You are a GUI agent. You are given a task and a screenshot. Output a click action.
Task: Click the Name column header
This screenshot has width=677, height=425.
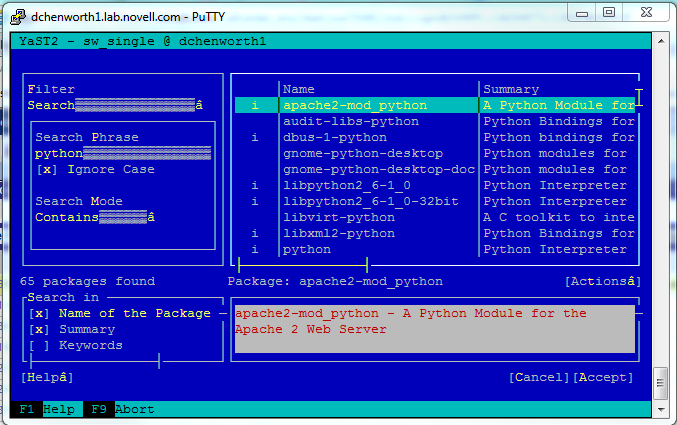point(299,89)
